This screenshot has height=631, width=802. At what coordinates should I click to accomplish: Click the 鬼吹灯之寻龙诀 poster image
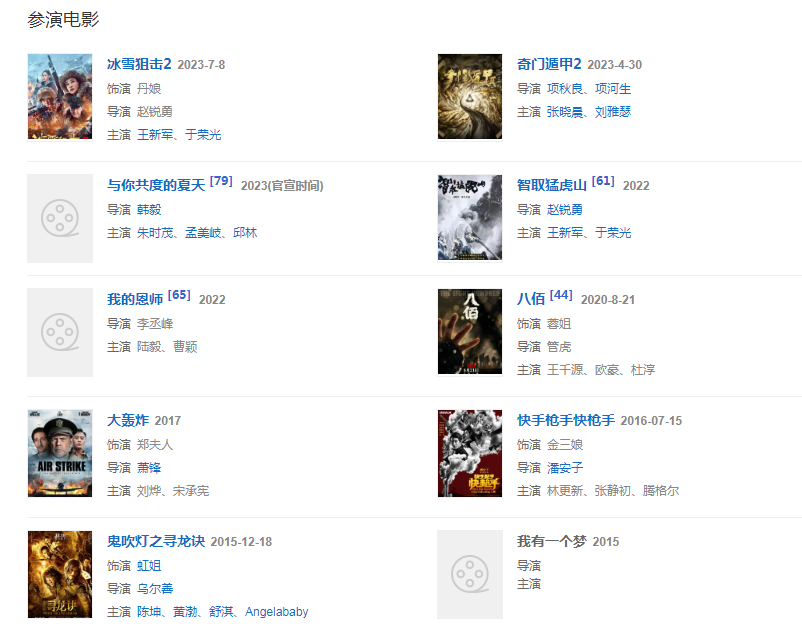[60, 574]
